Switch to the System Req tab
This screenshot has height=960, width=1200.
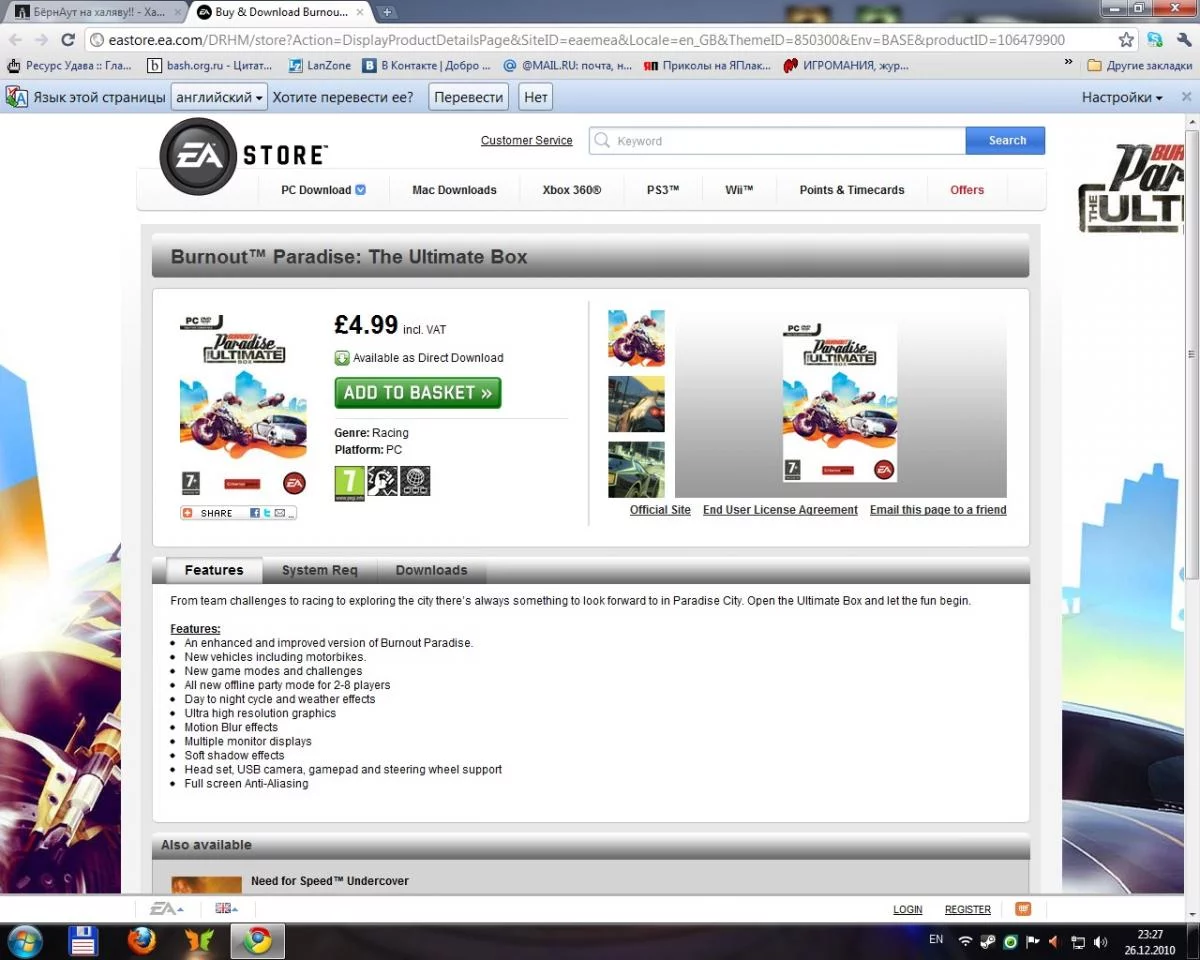319,570
